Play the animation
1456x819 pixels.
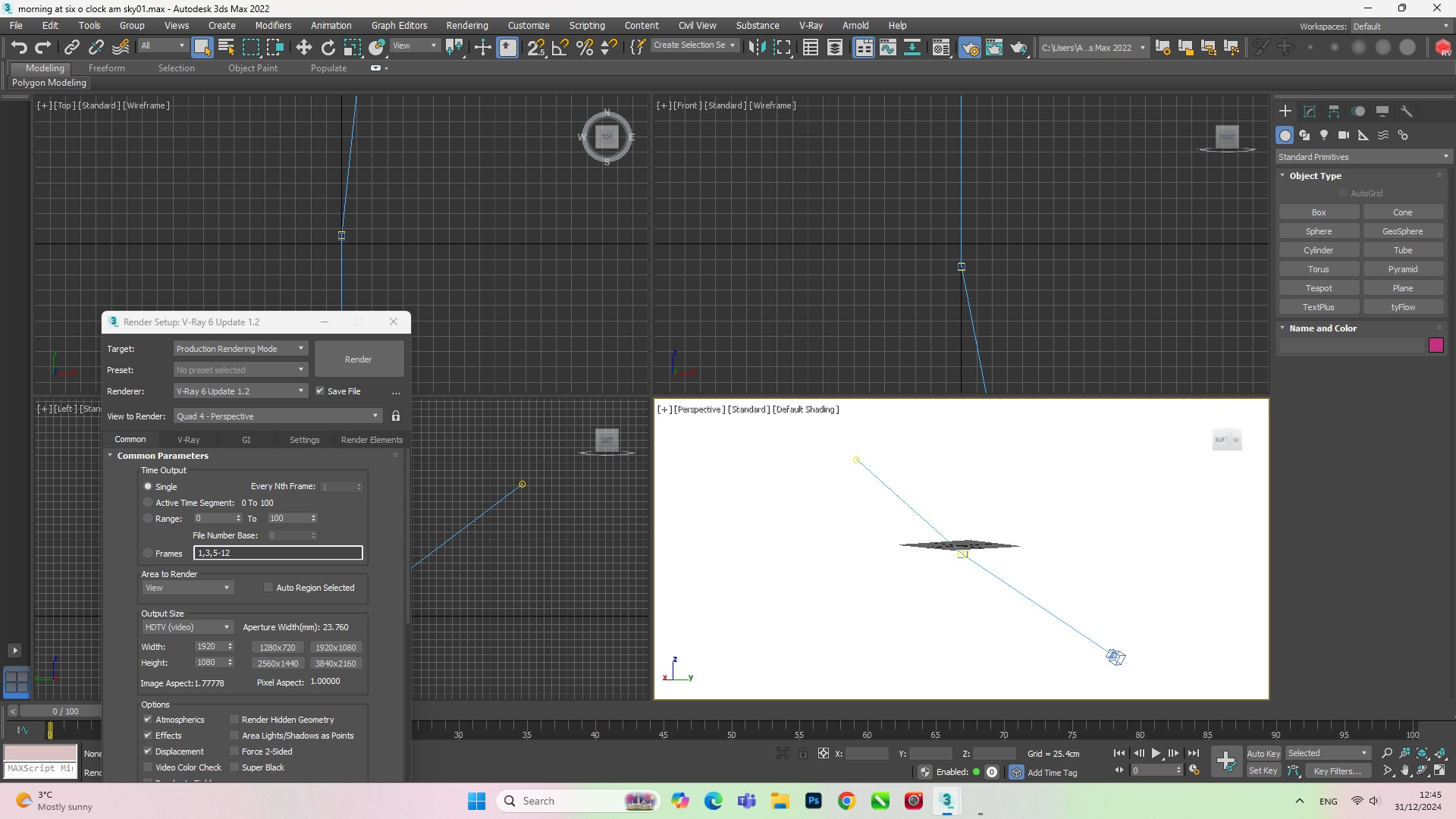(1156, 753)
